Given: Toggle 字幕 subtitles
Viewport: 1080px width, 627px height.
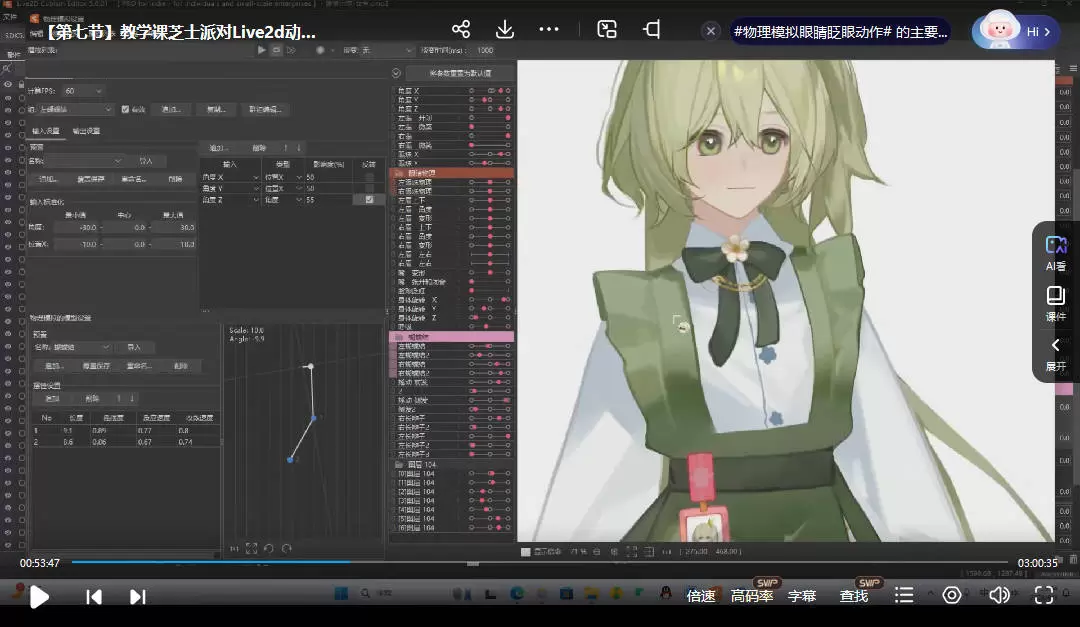Looking at the screenshot, I should coord(802,596).
